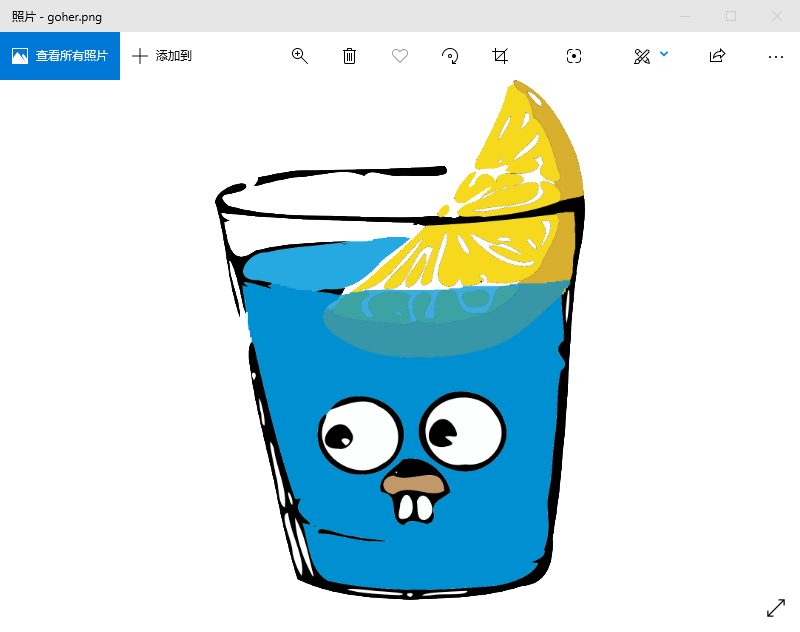Click the square focus frame icon
This screenshot has height=632, width=800.
coord(574,56)
